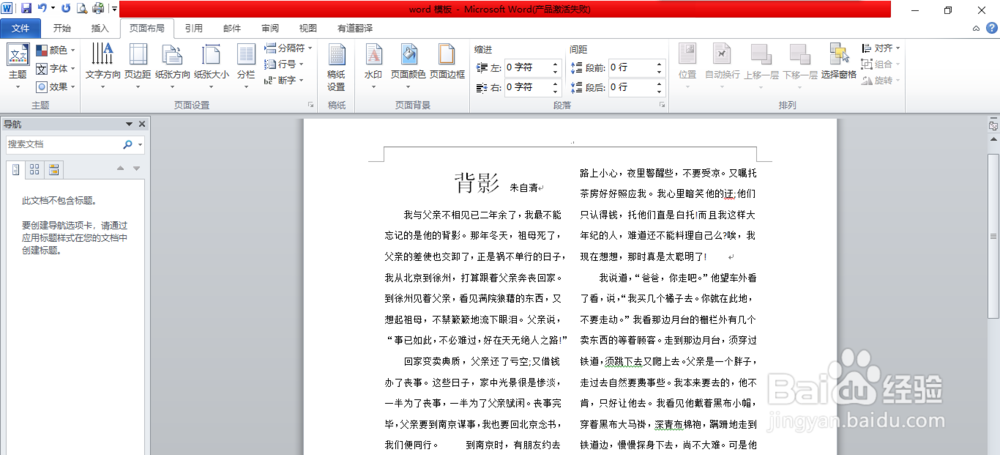Image resolution: width=1000 pixels, height=455 pixels.
Task: Switch to Home (开始) tab
Action: coord(62,28)
